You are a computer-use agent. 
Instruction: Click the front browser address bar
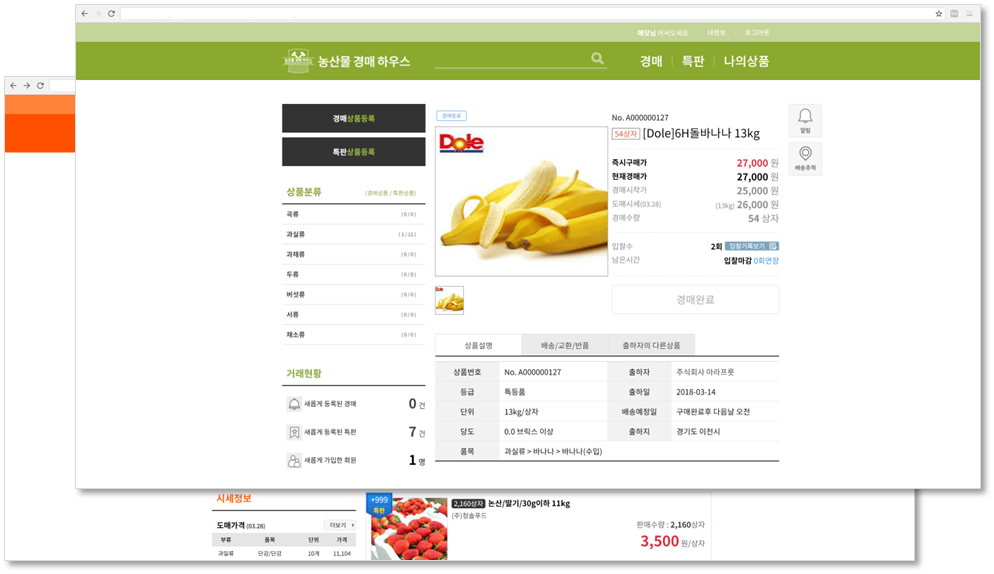[x=525, y=13]
